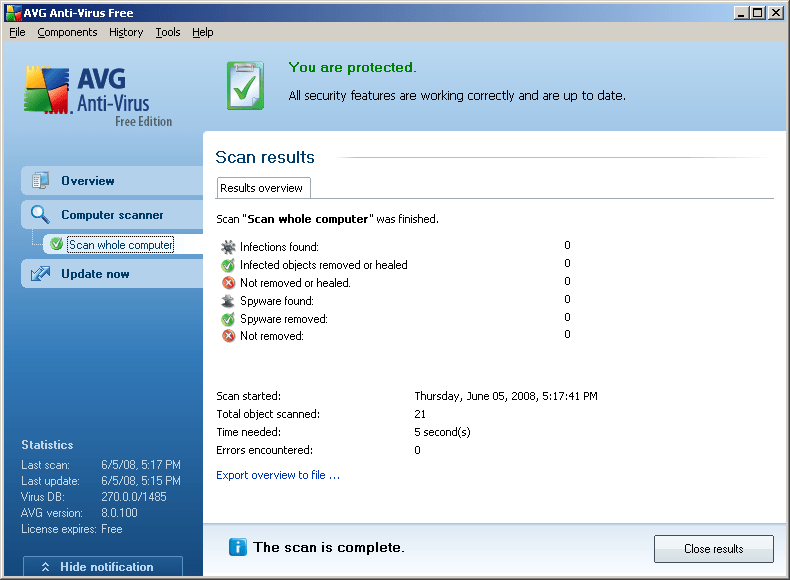Image resolution: width=790 pixels, height=580 pixels.
Task: Click the red icon beside Not removed:
Action: pos(229,336)
